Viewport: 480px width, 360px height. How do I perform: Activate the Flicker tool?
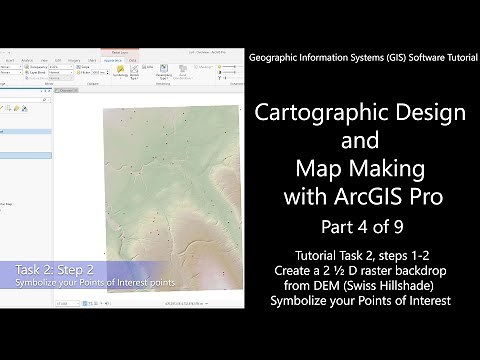[x=83, y=72]
